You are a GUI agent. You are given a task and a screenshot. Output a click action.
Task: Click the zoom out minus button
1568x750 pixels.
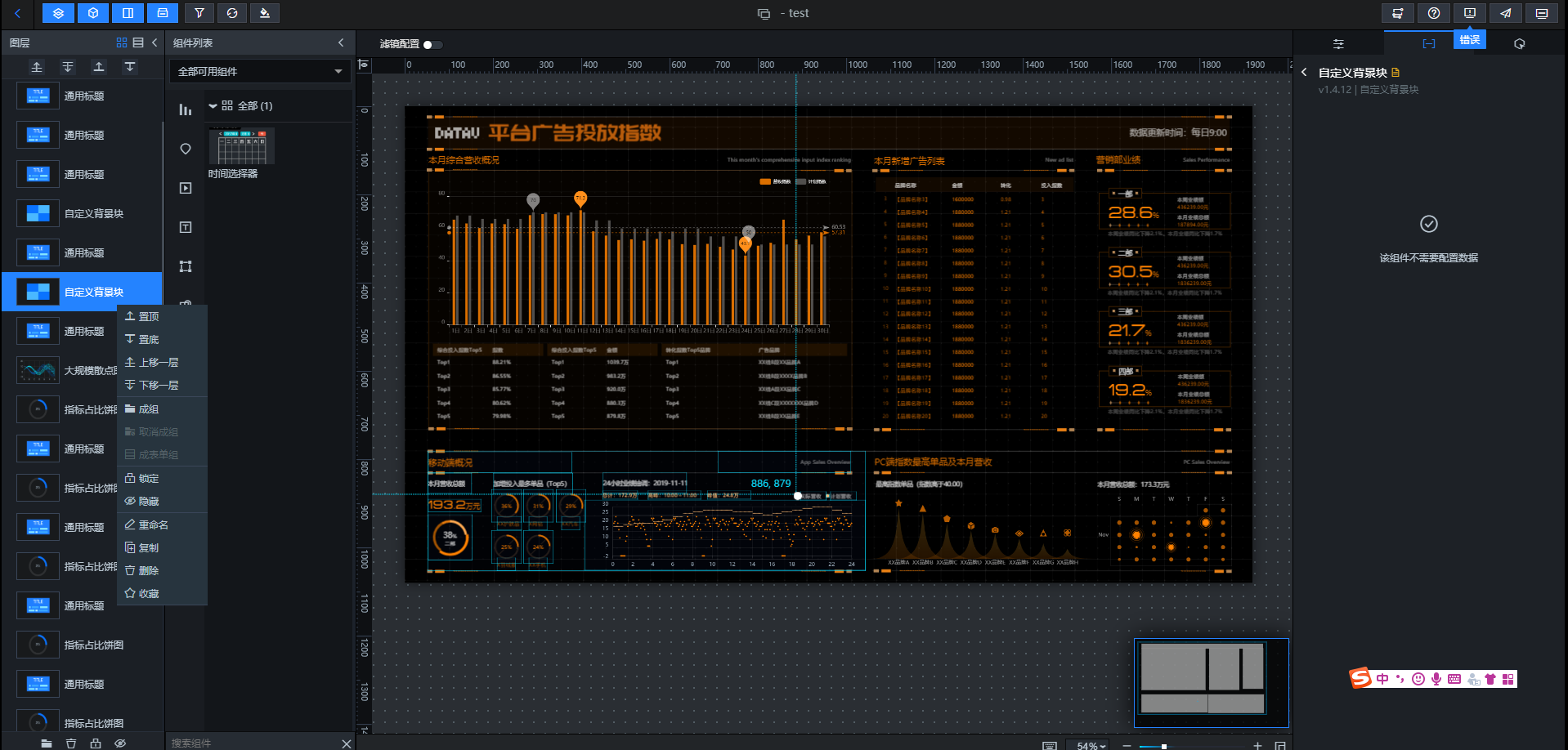[x=1127, y=745]
